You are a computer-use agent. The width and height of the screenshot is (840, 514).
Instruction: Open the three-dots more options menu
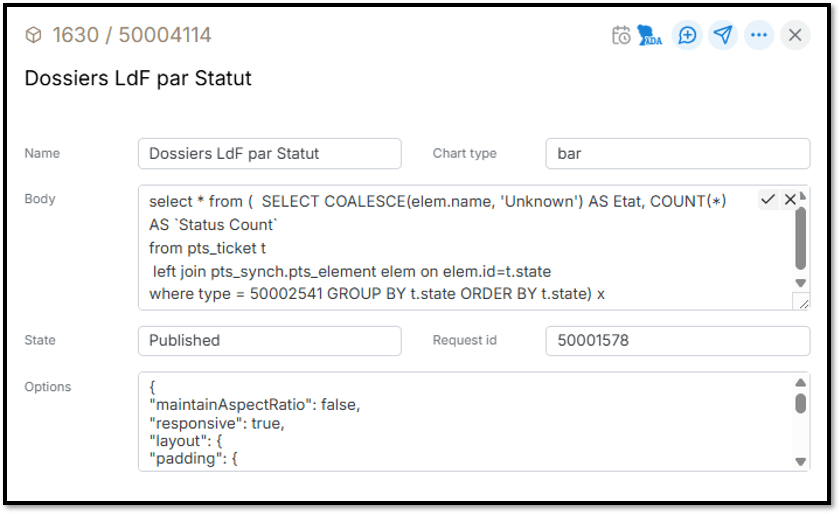759,36
